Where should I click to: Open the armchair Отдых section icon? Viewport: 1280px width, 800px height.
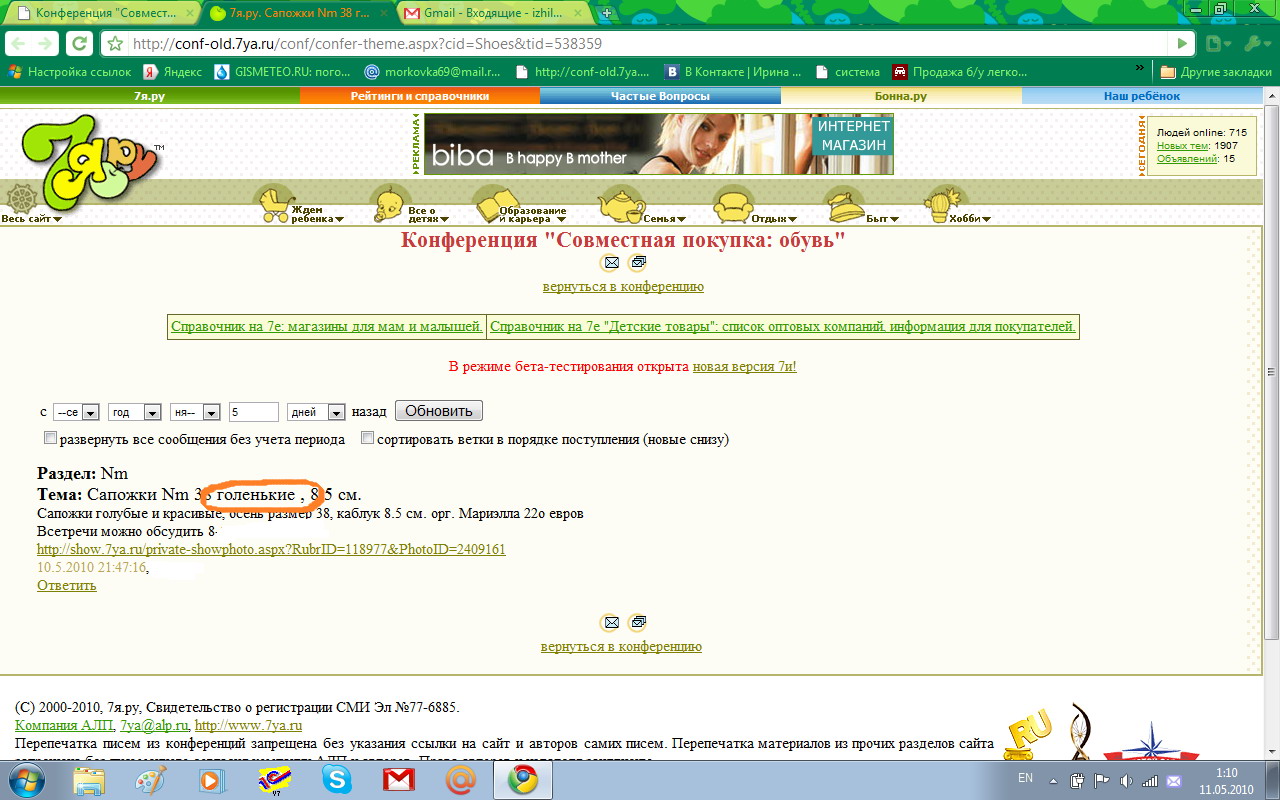(732, 205)
